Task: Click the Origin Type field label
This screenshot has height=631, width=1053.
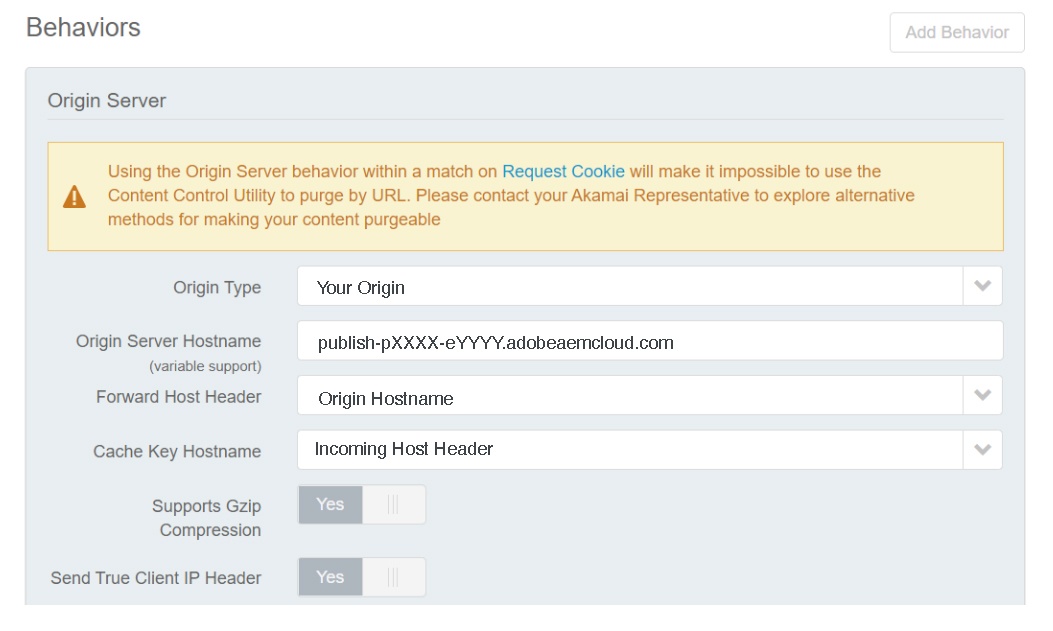Action: tap(217, 287)
